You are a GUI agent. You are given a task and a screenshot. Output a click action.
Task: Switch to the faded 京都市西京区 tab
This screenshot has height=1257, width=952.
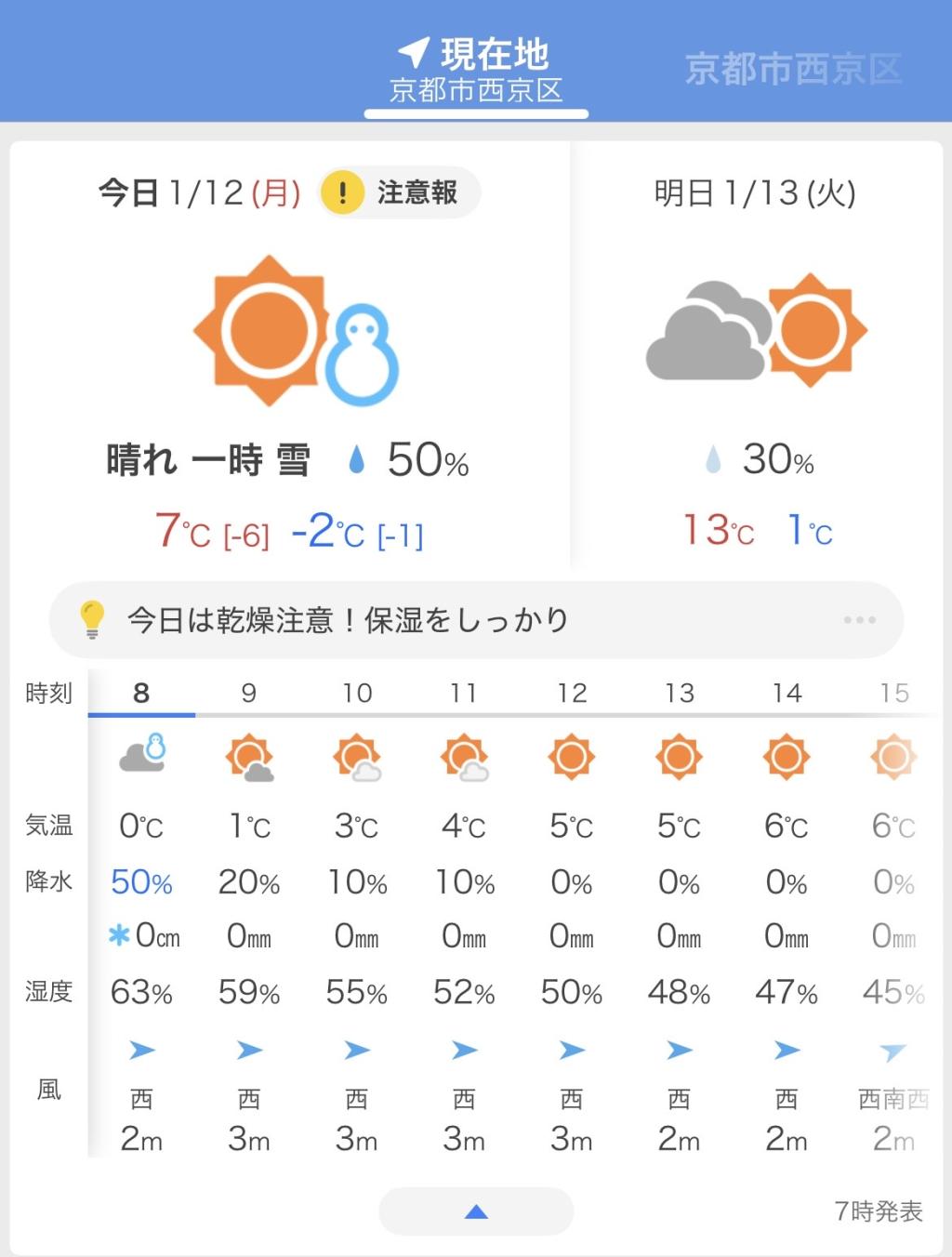tap(793, 70)
